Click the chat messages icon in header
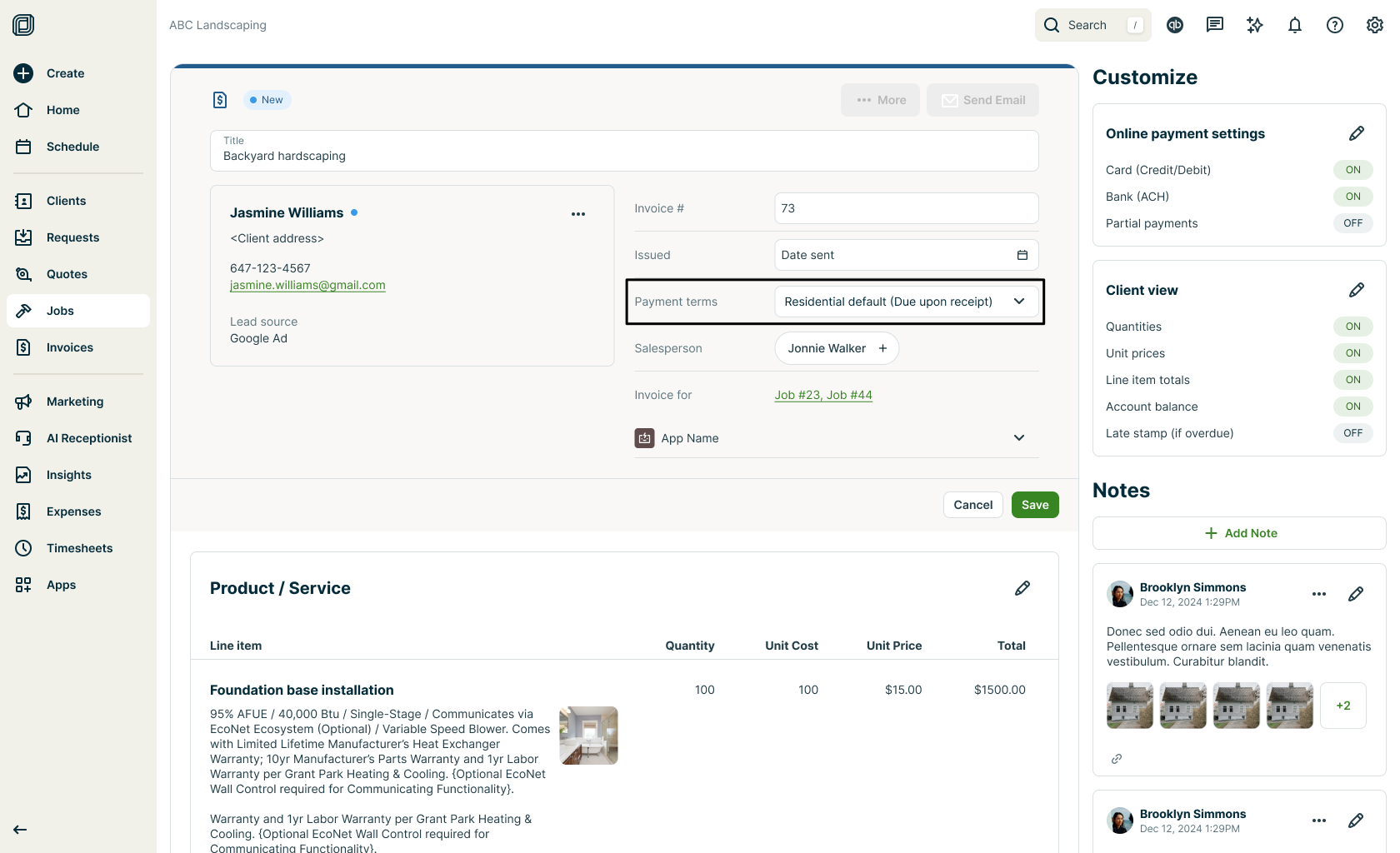This screenshot has width=1400, height=853. click(x=1214, y=25)
